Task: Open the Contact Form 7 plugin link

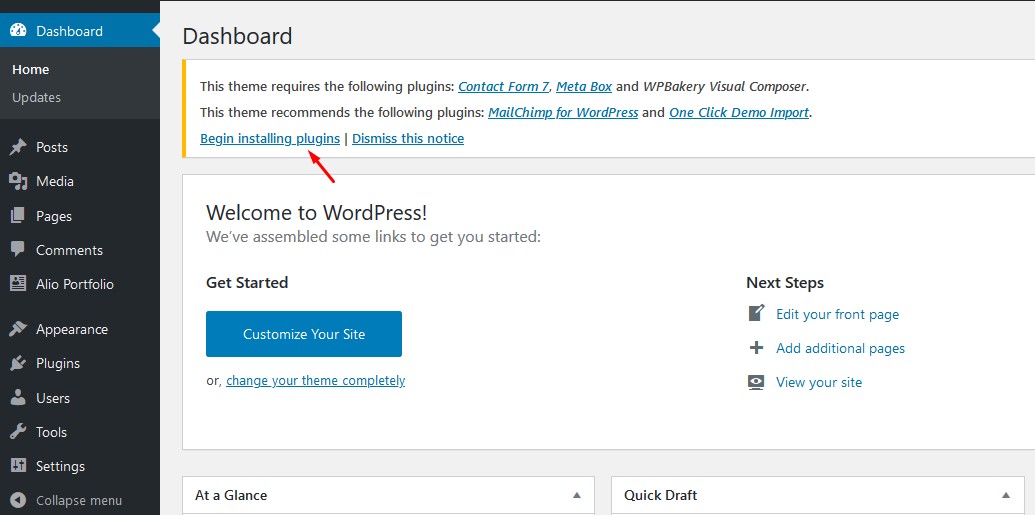Action: tap(504, 86)
